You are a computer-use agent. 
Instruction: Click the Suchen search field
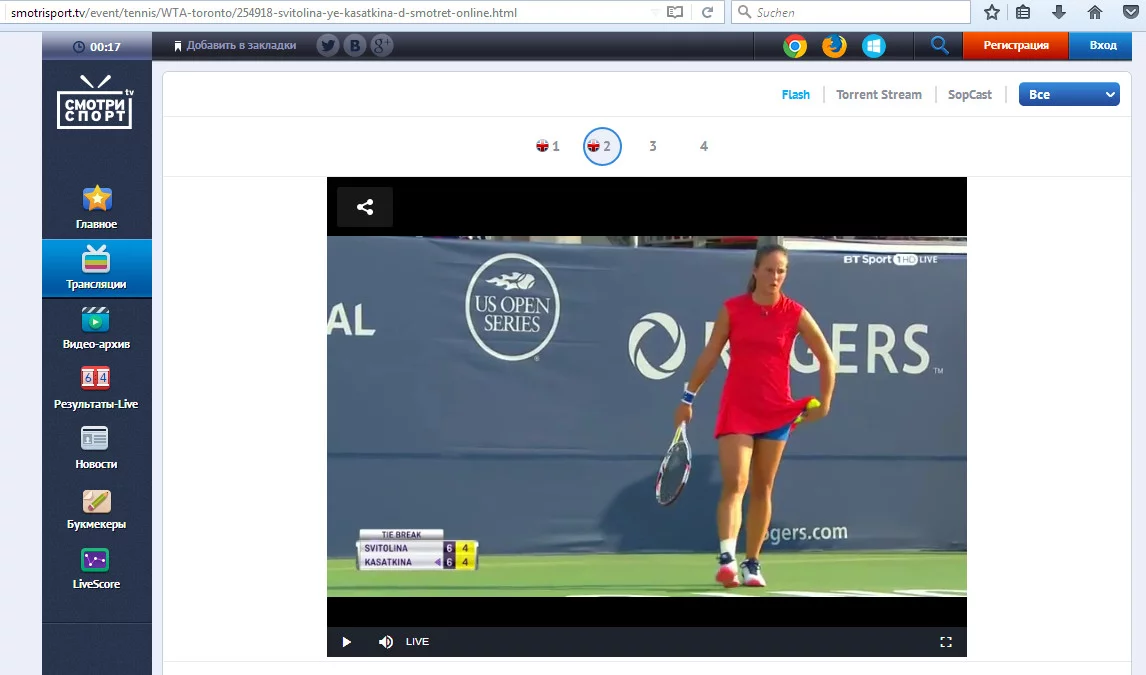click(x=851, y=12)
